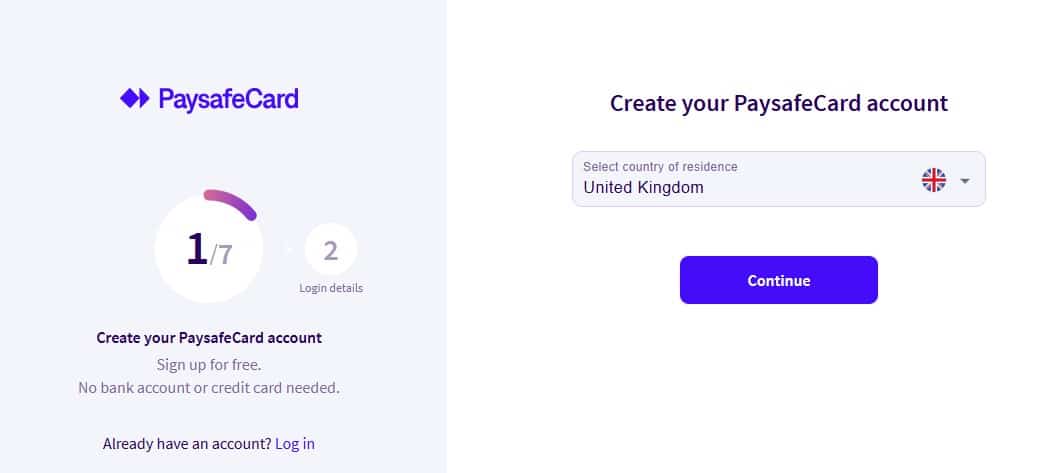Click the PaysafeCard wordmark text
The width and height of the screenshot is (1049, 473).
pos(228,98)
